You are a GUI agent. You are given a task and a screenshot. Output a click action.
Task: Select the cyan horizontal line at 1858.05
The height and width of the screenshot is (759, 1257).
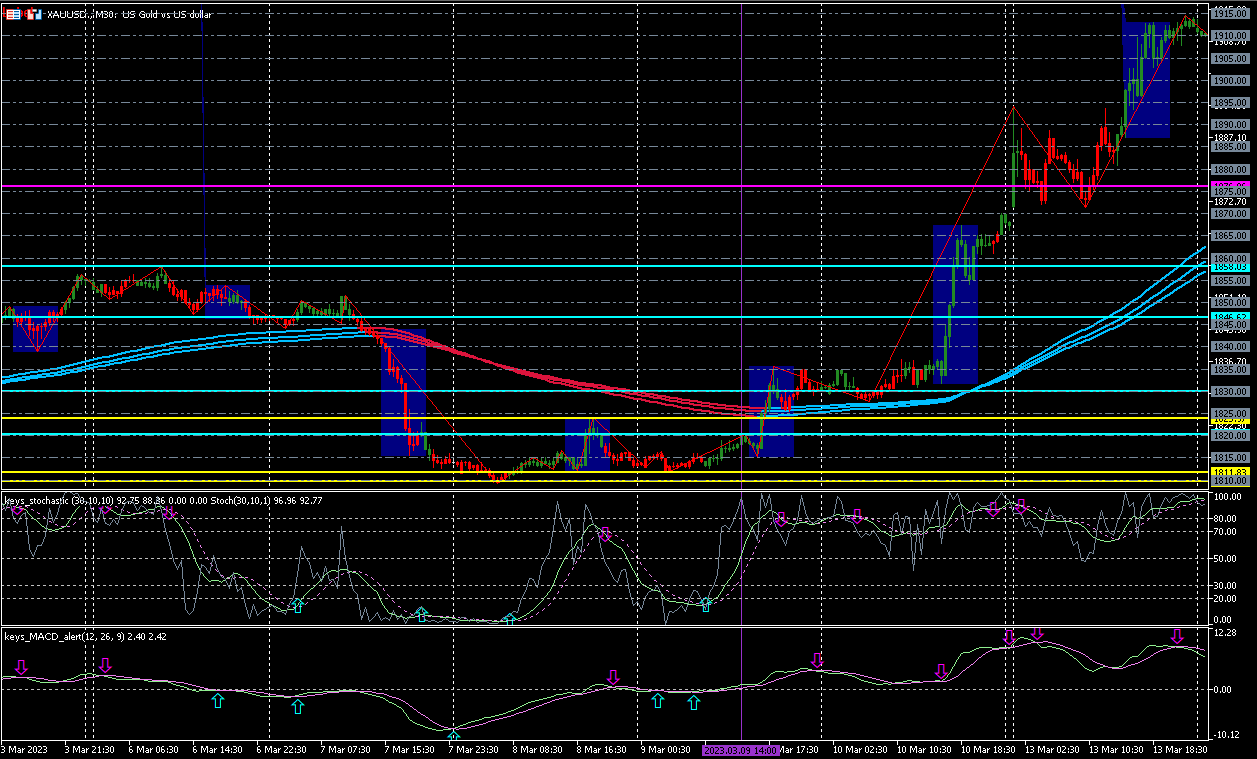[604, 267]
